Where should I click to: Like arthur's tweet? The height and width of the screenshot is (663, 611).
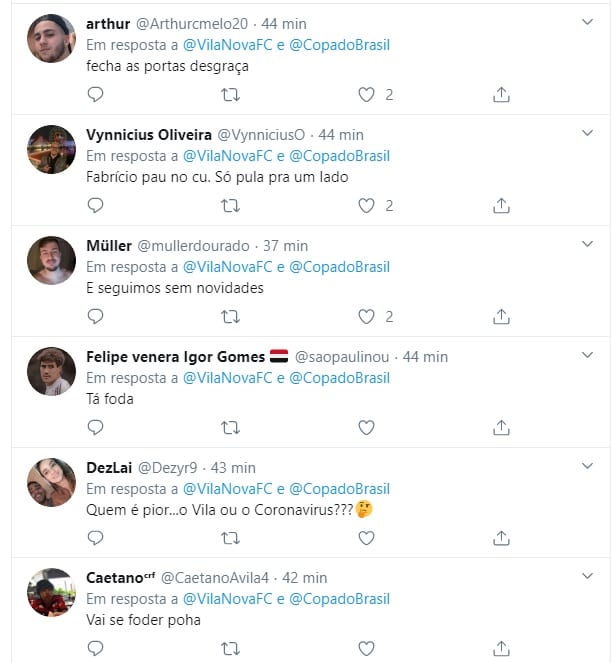tap(367, 95)
